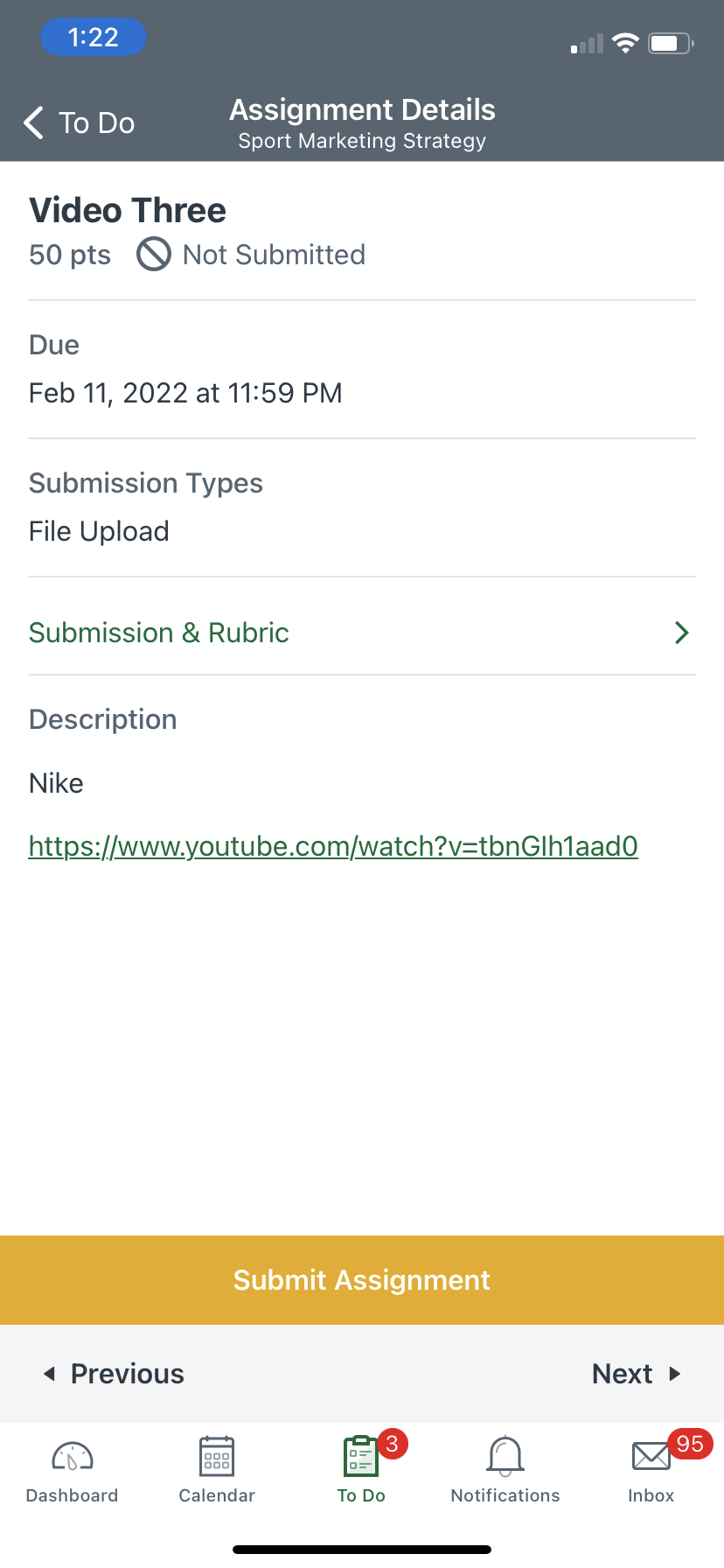The width and height of the screenshot is (724, 1568).
Task: Open the Notifications bell icon
Action: (505, 1457)
